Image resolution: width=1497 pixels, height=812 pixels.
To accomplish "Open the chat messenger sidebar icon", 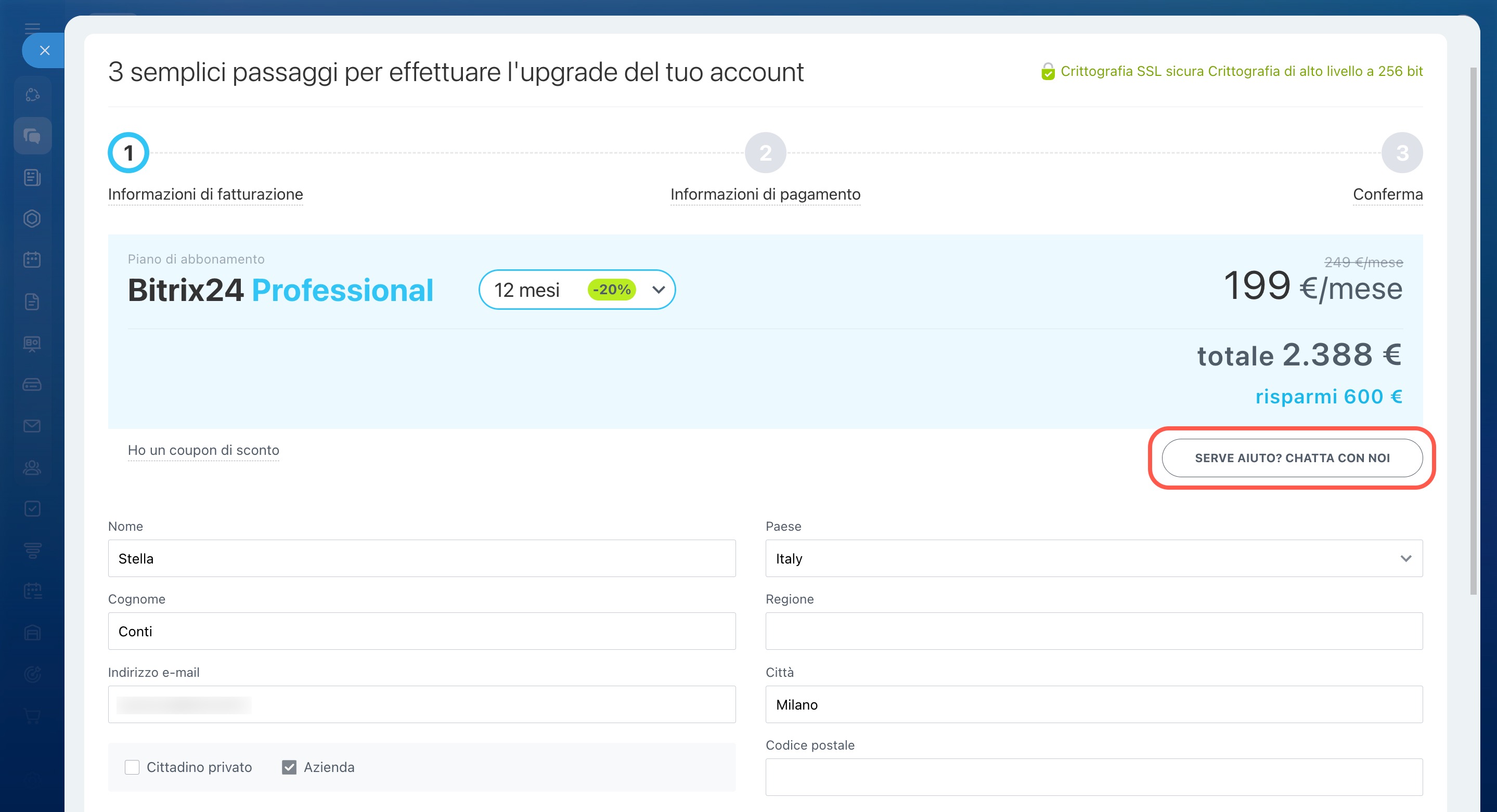I will pyautogui.click(x=33, y=136).
